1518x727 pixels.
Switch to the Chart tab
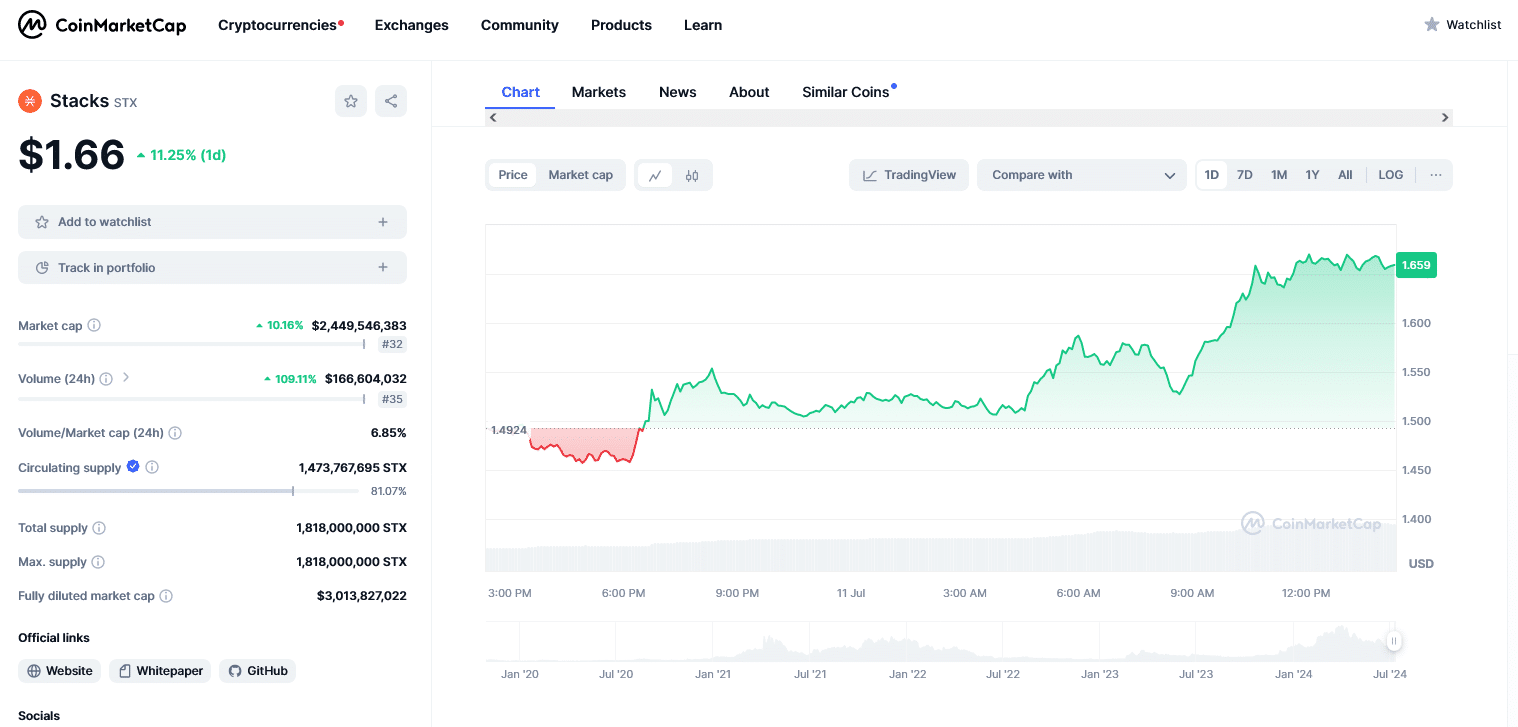point(520,92)
